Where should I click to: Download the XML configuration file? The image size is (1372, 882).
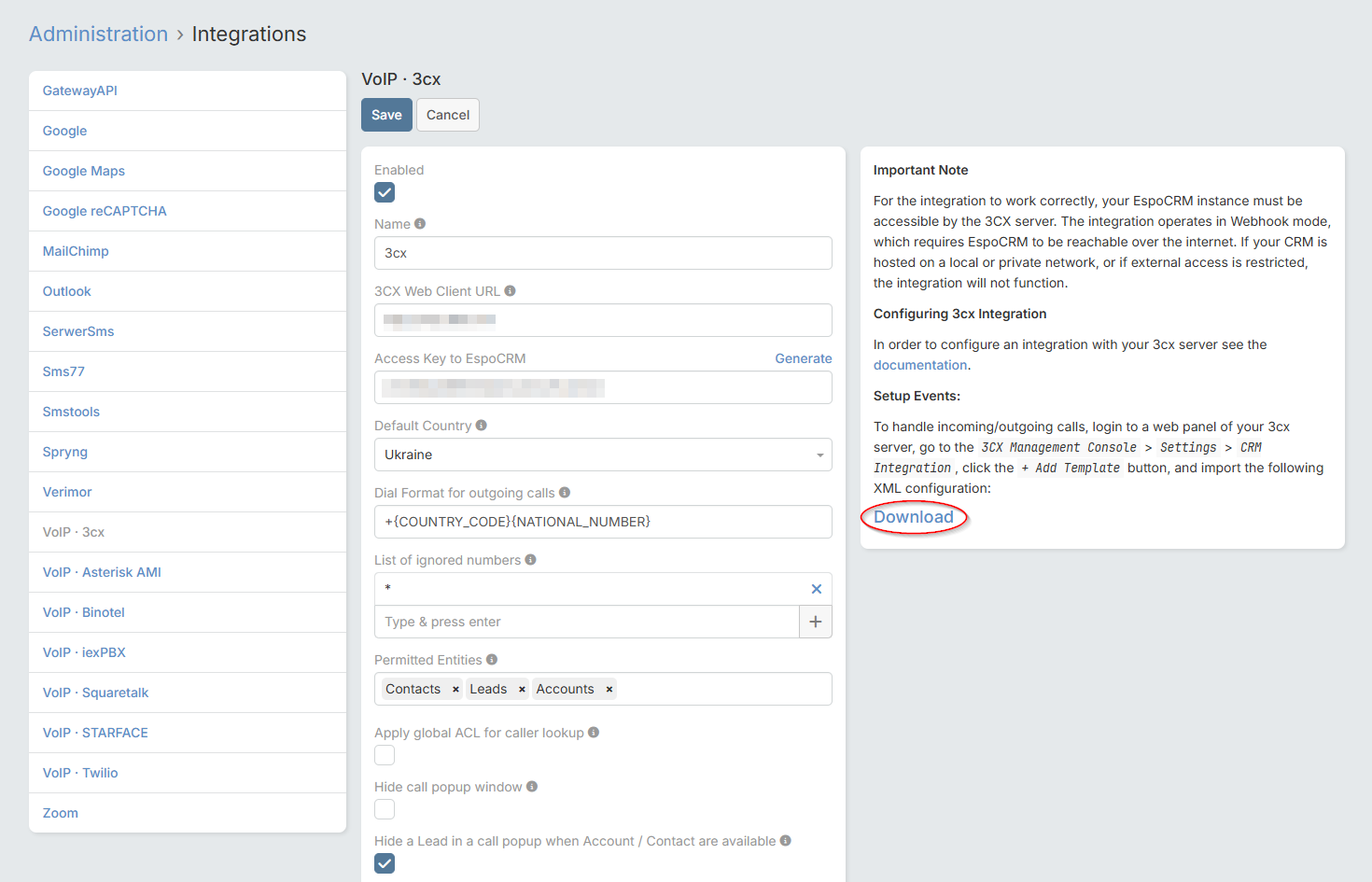click(913, 516)
